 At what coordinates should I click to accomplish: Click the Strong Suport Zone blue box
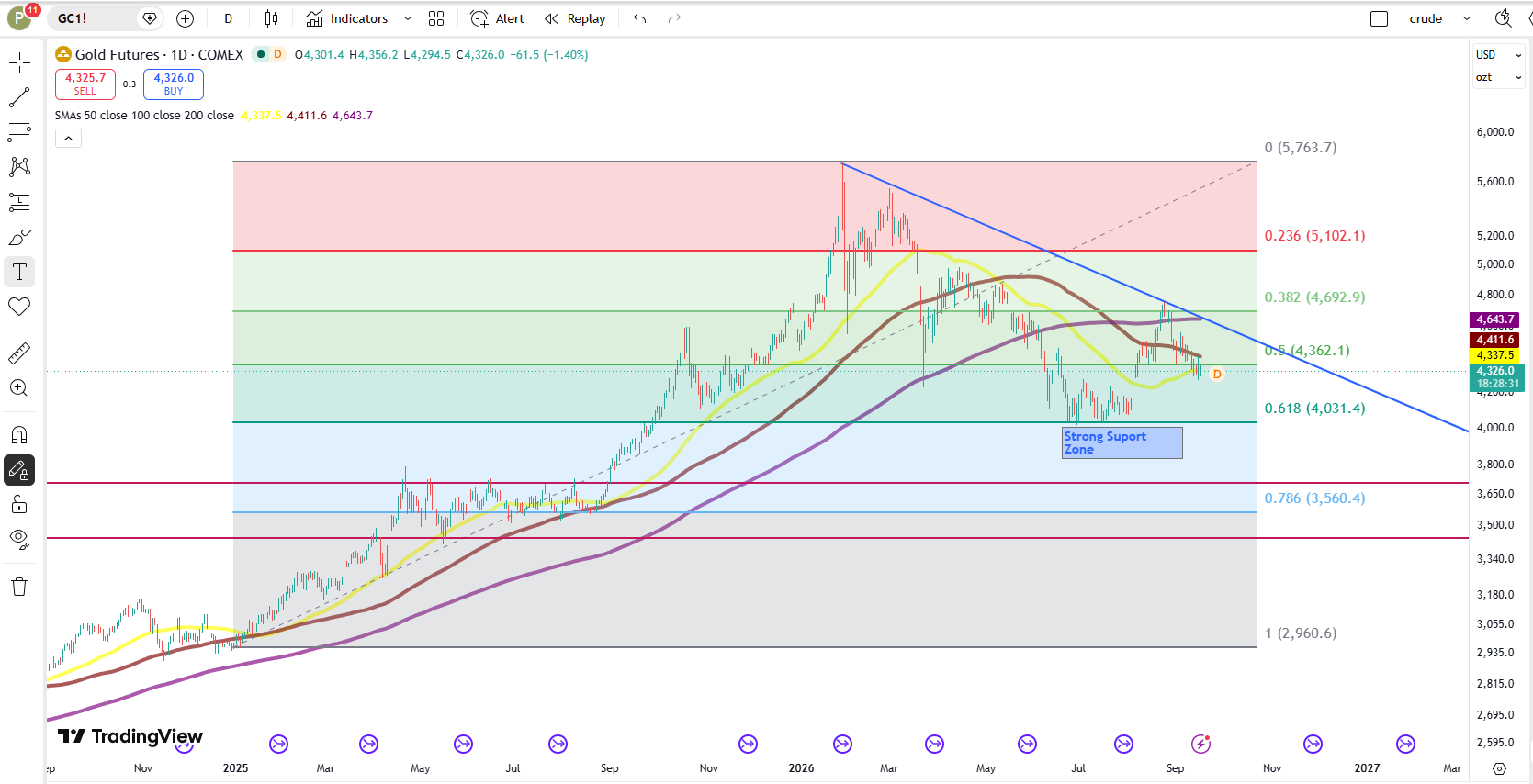click(1122, 442)
